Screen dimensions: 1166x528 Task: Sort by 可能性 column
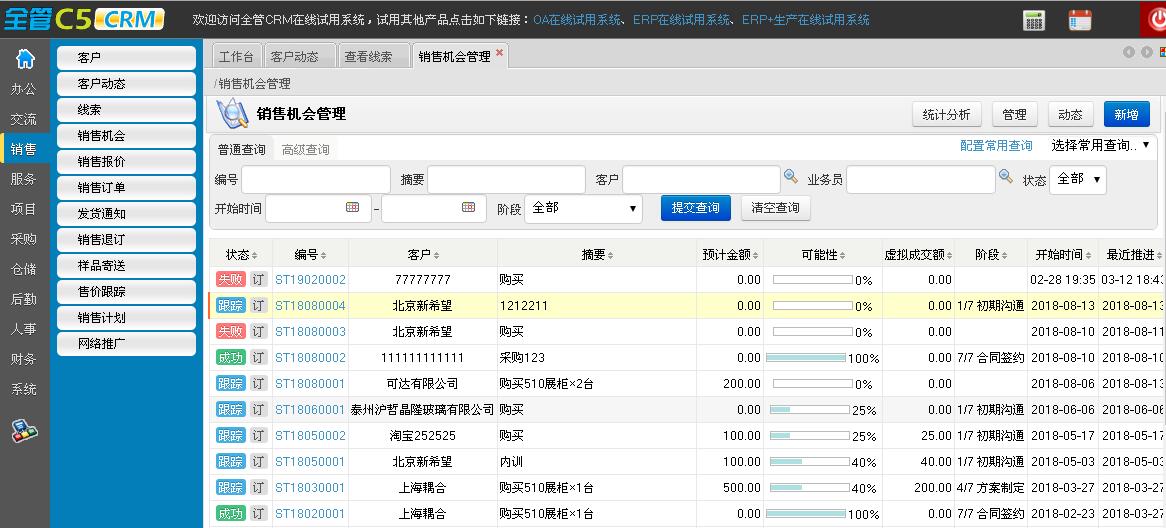[x=823, y=254]
